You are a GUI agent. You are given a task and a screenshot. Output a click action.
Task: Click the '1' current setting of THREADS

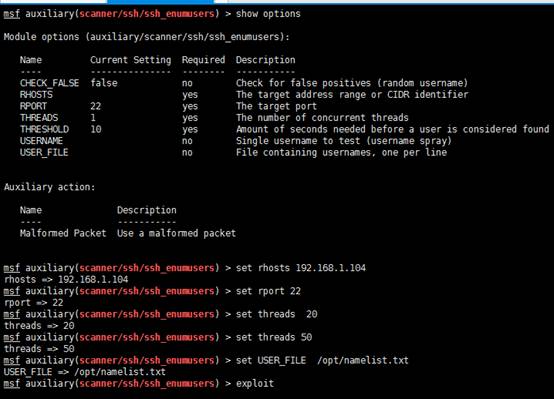pos(93,118)
